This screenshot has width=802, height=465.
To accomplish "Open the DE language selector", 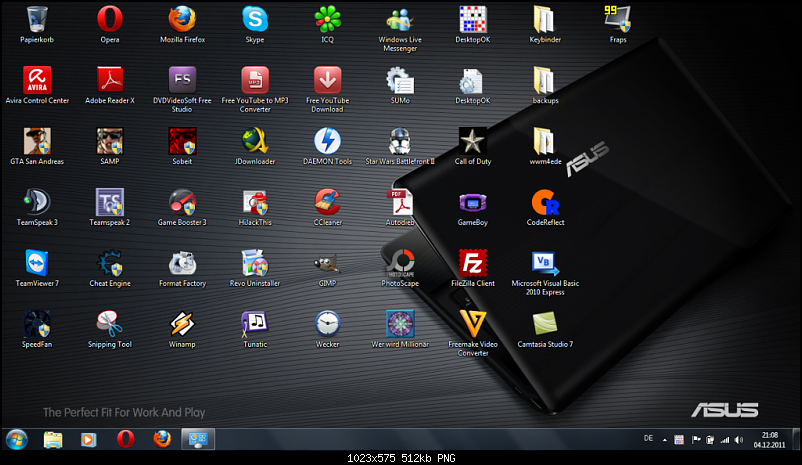I will pyautogui.click(x=649, y=438).
